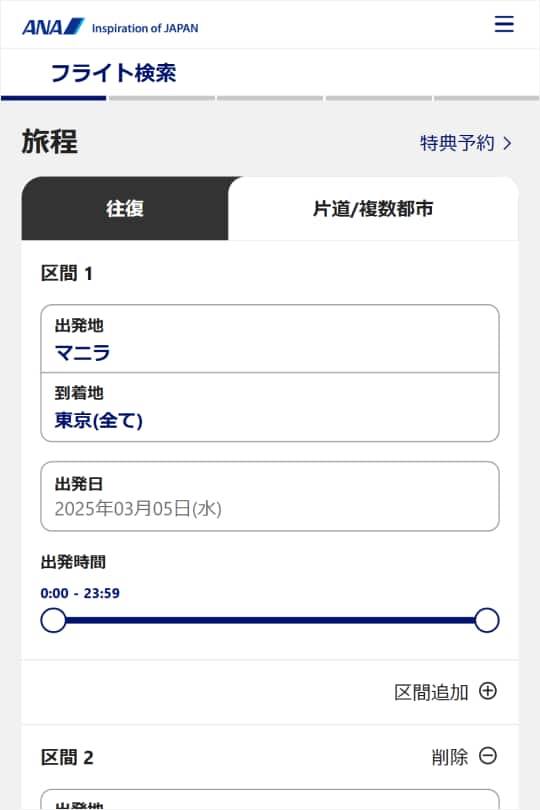Image resolution: width=540 pixels, height=810 pixels.
Task: Click the second progress step bar
Action: click(162, 98)
